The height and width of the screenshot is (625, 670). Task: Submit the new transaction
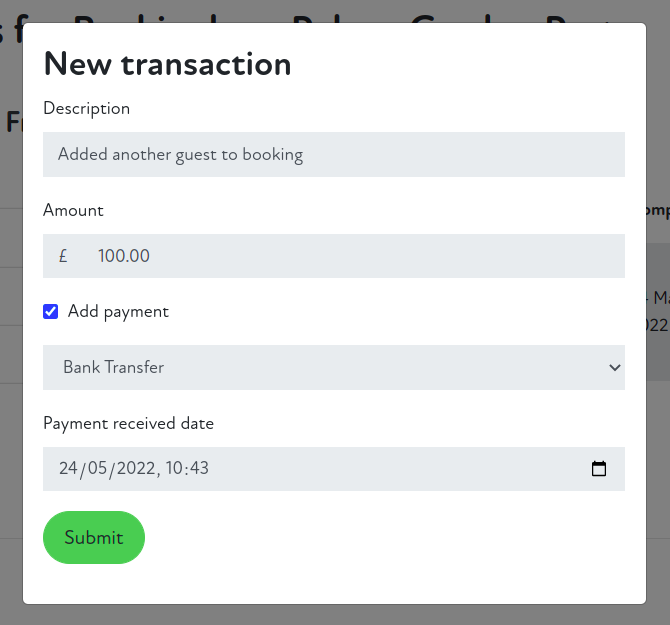(94, 538)
